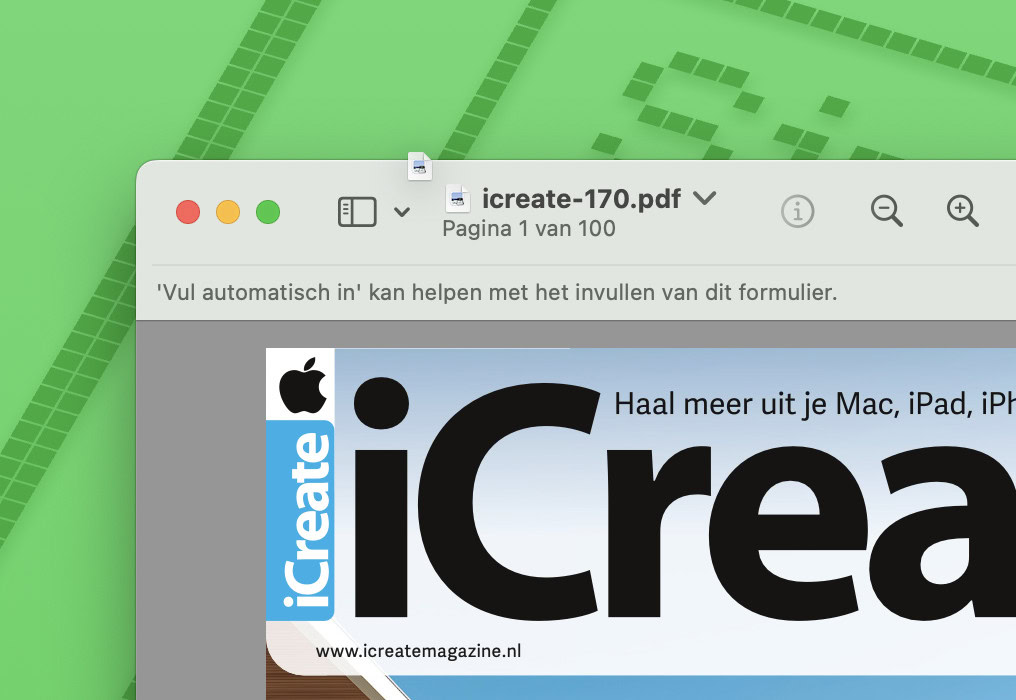Click the zoom out magnifier icon

[x=886, y=211]
